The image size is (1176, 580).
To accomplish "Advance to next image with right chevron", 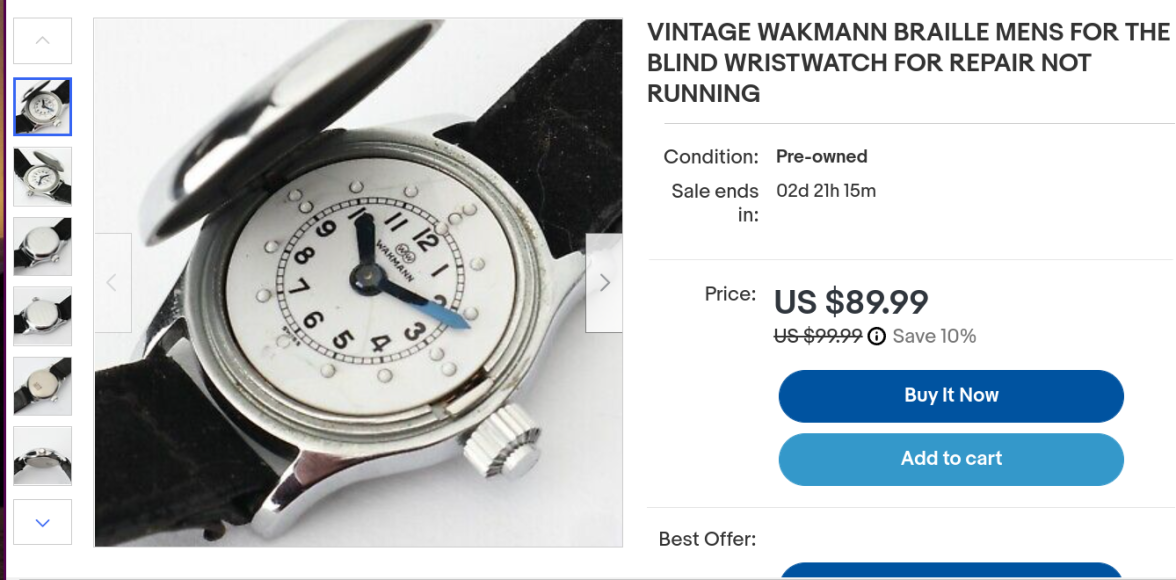I will [604, 283].
